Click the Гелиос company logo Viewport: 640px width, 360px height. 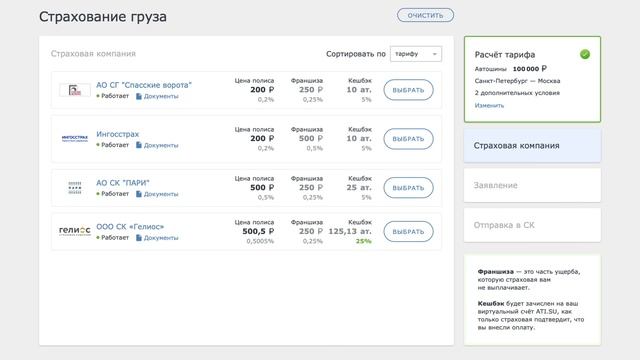[x=75, y=231]
